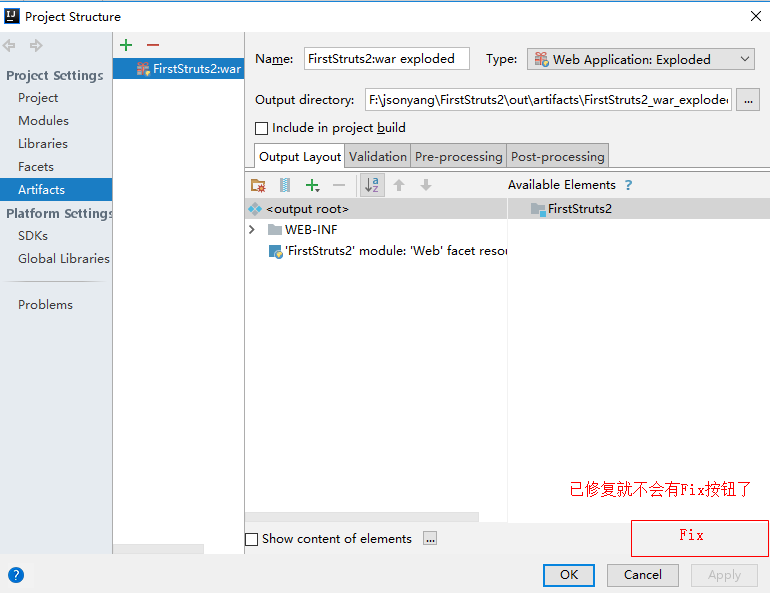This screenshot has height=593, width=770.
Task: Remove the selected layout element with the minus icon
Action: [x=339, y=185]
